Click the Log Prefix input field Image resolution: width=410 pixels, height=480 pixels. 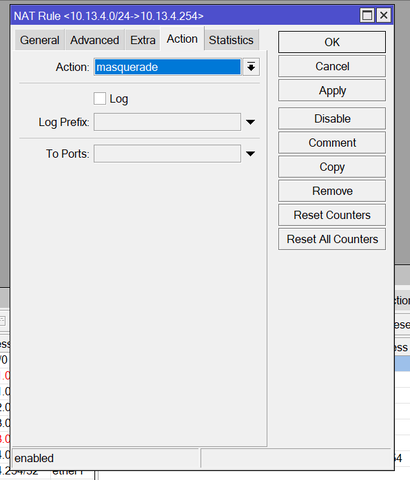tap(167, 122)
